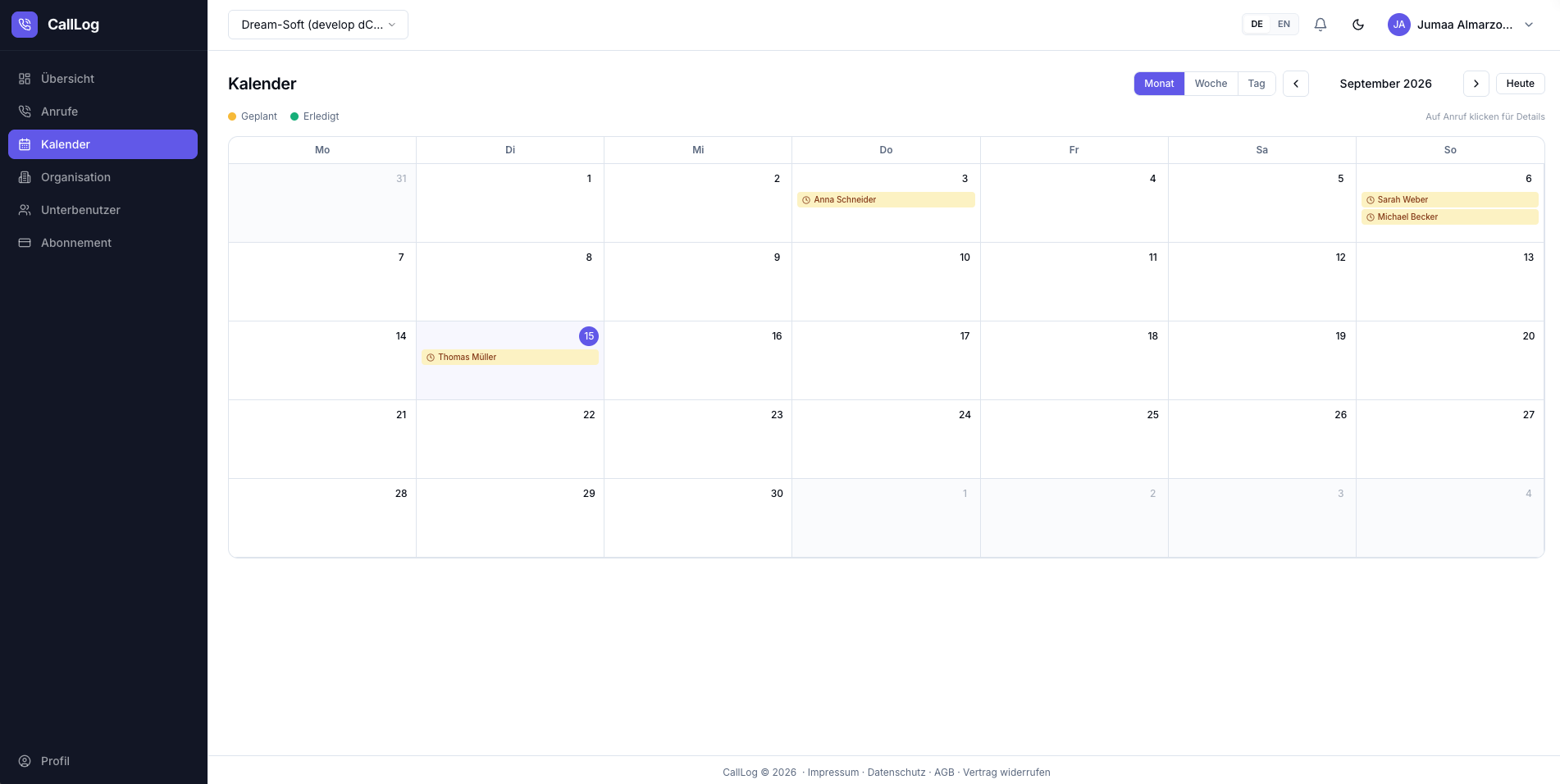Open Organisation in the sidebar menu
Viewport: 1560px width, 784px height.
pos(103,177)
